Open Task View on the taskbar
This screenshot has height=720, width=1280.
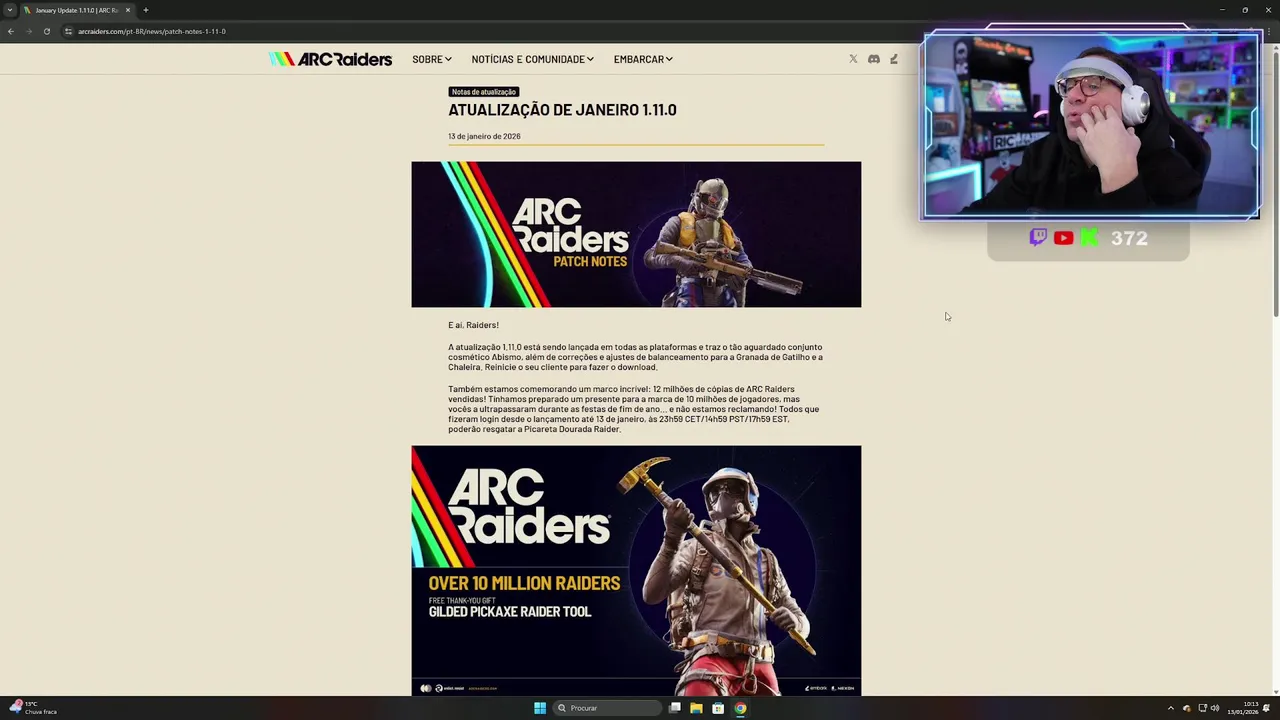(675, 708)
